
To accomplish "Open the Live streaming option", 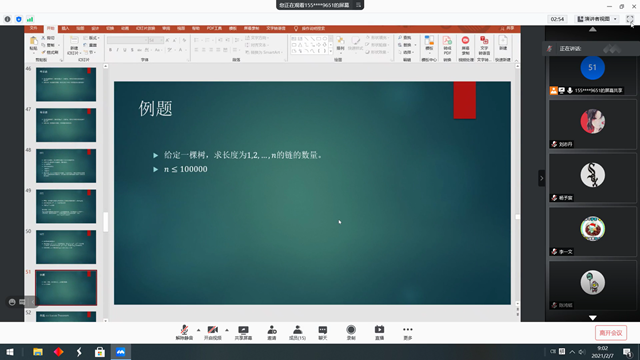I will pos(379,332).
